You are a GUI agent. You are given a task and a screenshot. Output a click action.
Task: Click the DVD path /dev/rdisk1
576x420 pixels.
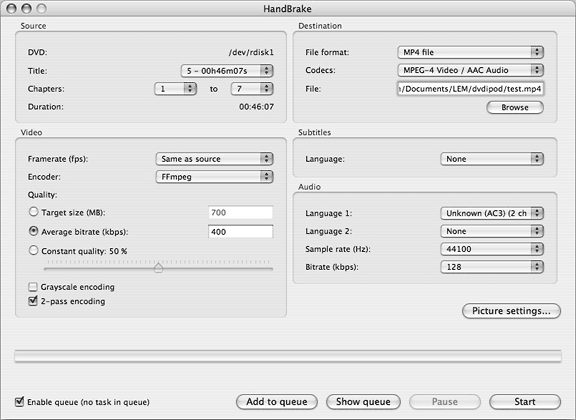tap(251, 53)
